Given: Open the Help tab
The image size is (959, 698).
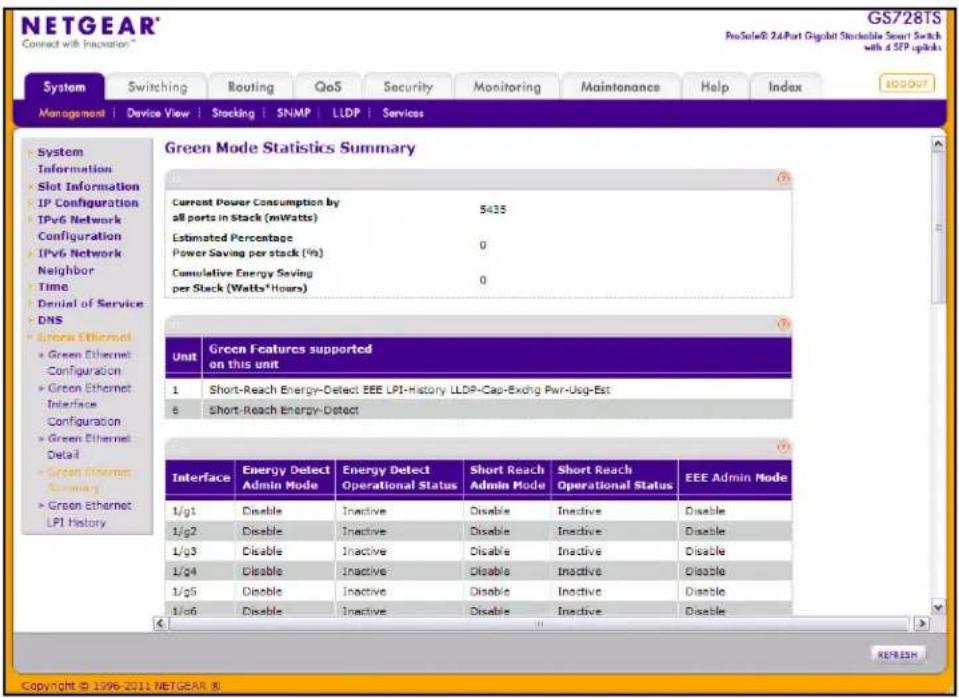Looking at the screenshot, I should [714, 87].
